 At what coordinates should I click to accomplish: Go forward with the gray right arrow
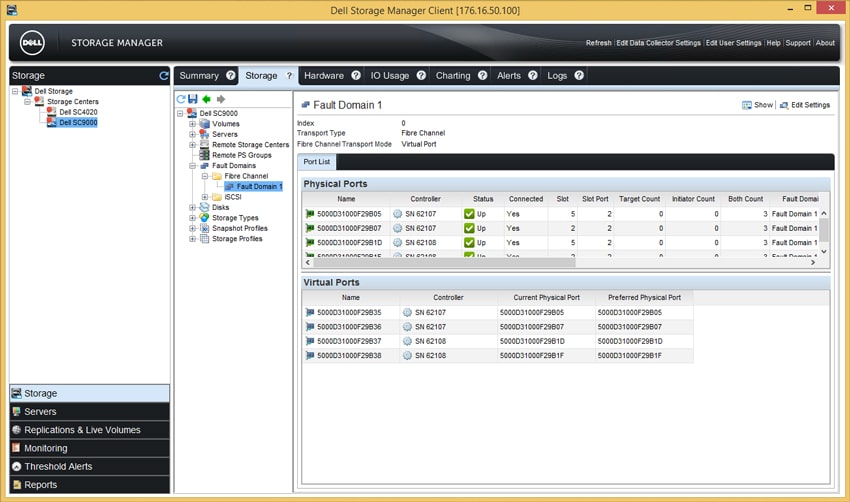(221, 99)
